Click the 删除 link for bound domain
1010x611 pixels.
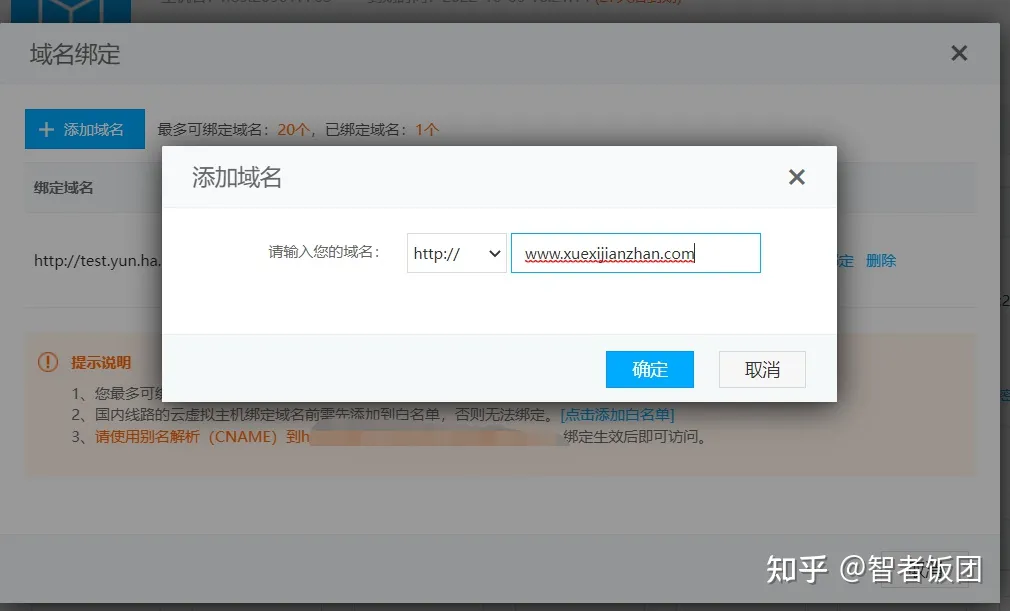tap(881, 261)
